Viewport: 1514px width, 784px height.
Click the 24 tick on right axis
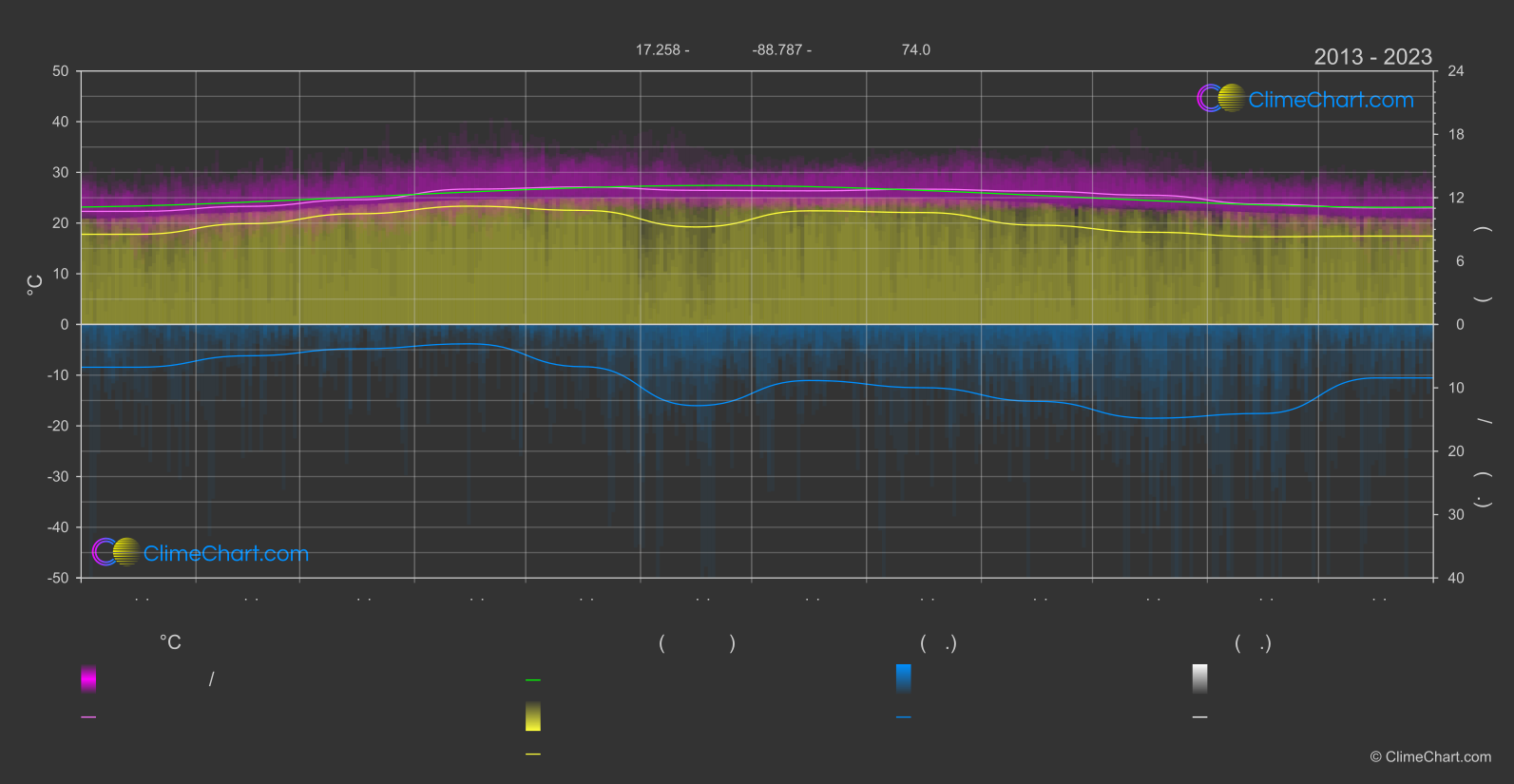[1456, 71]
